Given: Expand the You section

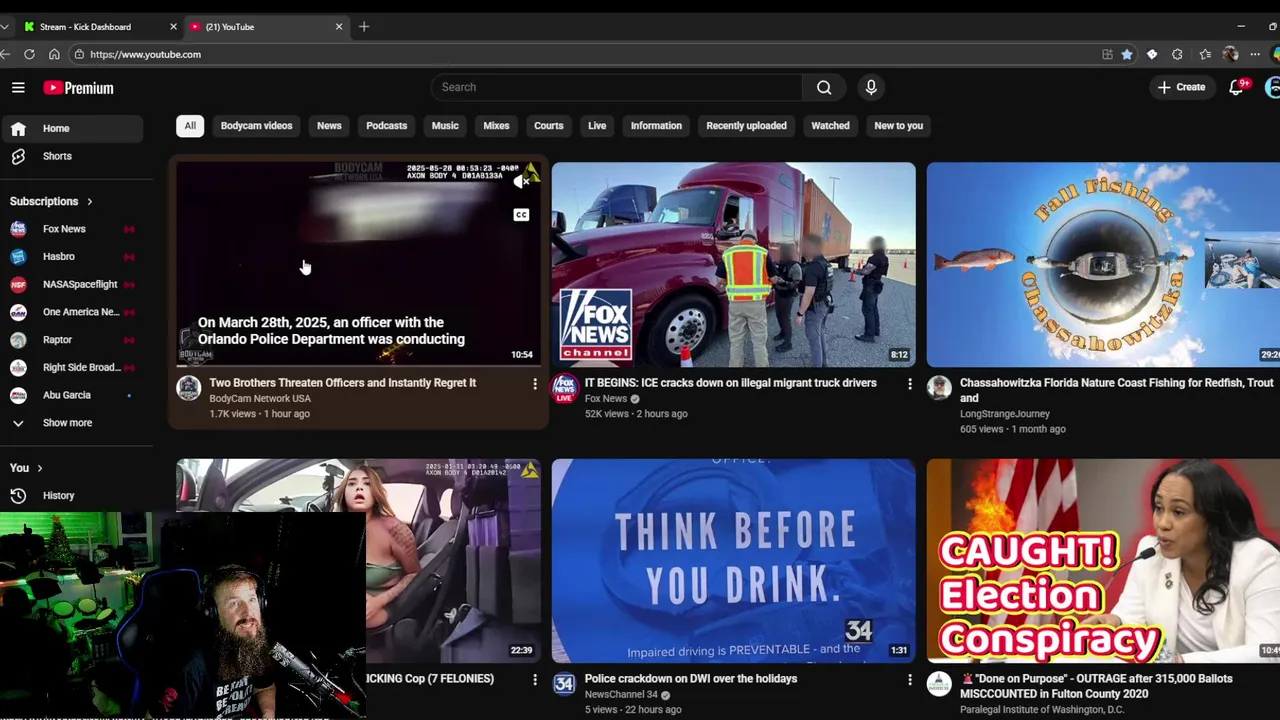Looking at the screenshot, I should coord(26,468).
